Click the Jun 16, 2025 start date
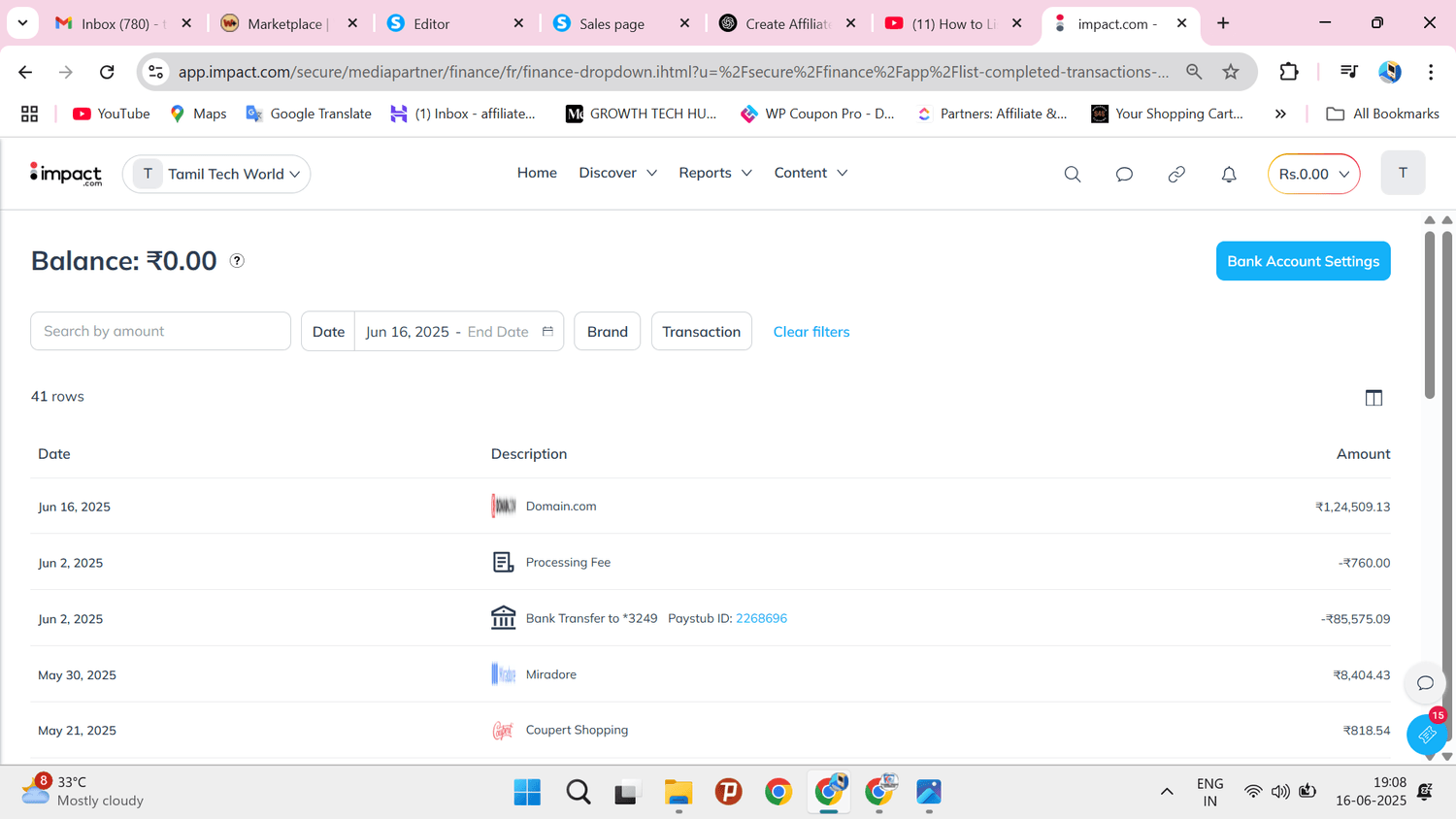 [x=408, y=331]
